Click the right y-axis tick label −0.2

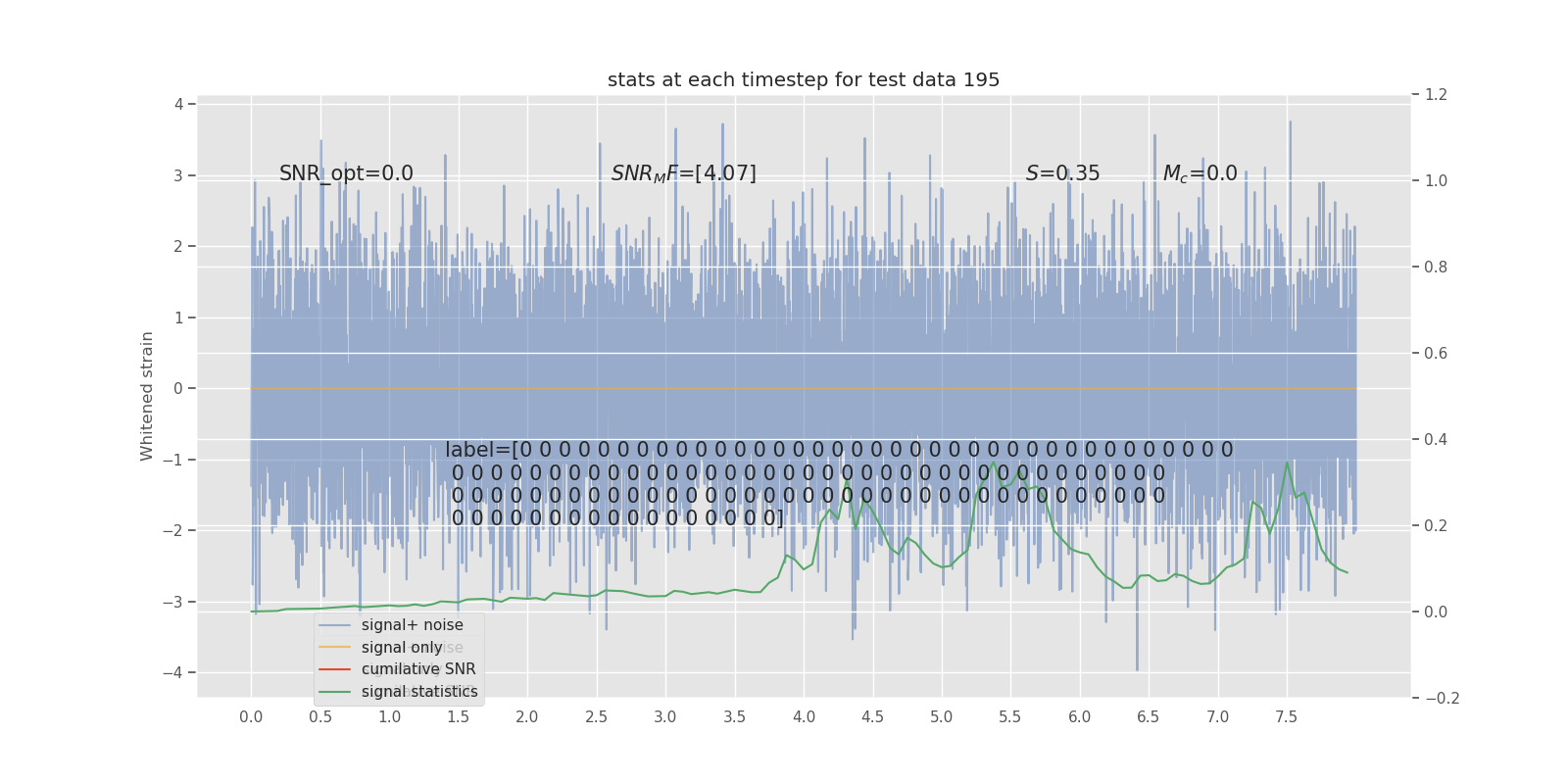1442,699
